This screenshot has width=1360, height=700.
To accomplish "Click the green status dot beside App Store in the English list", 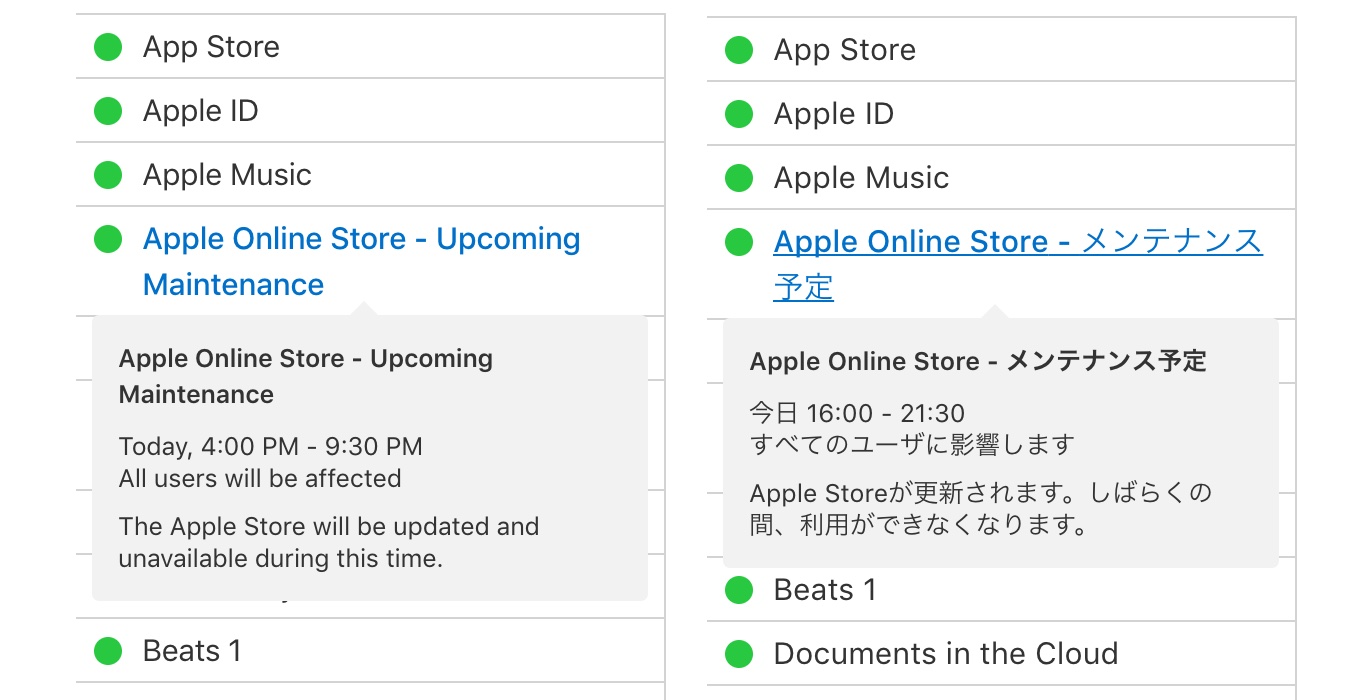I will coord(108,47).
